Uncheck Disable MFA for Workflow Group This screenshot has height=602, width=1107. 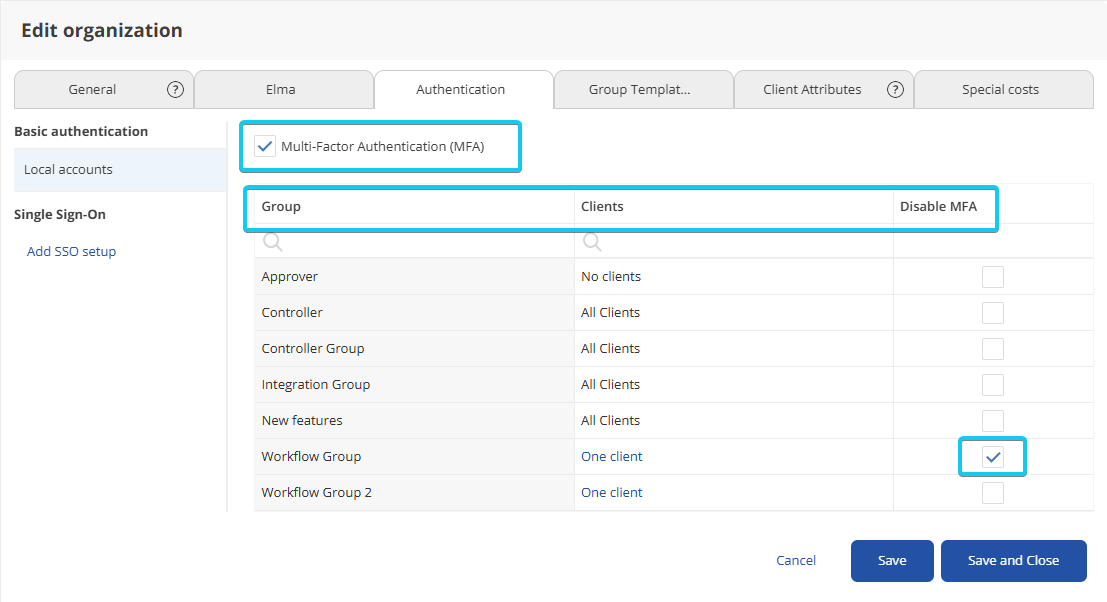coord(993,457)
